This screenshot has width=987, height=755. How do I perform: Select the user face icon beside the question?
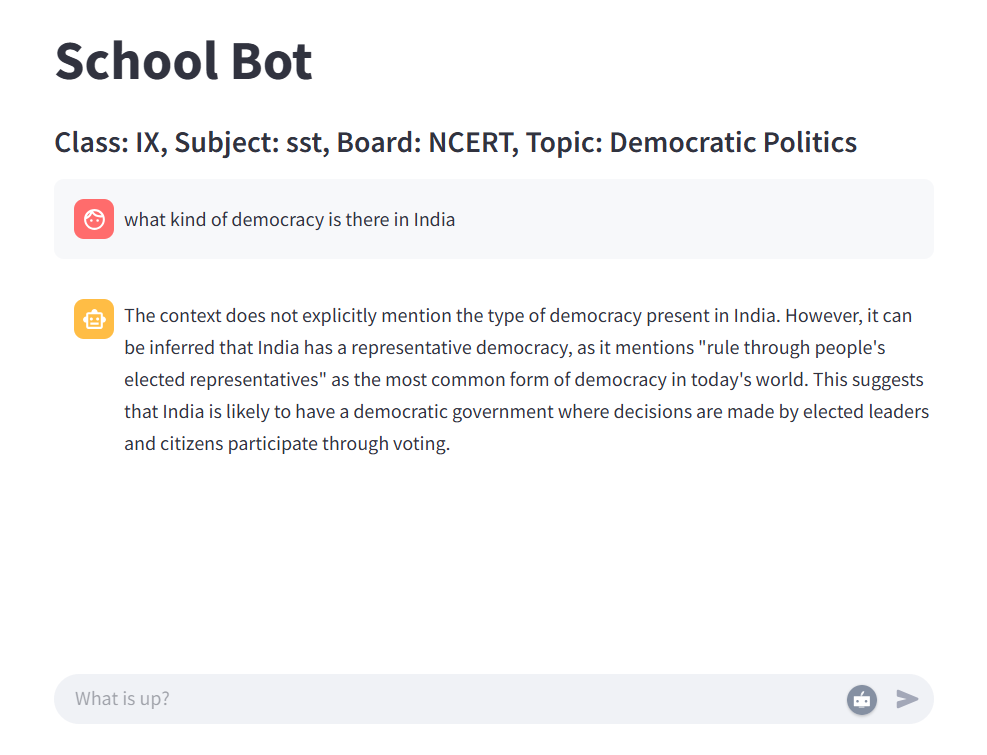coord(93,219)
